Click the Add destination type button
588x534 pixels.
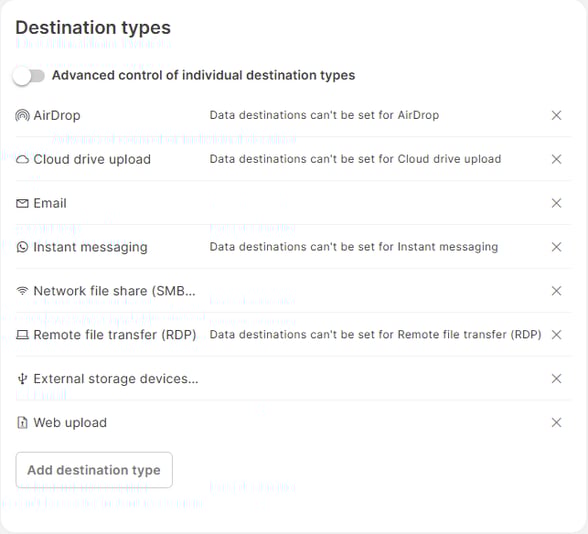point(94,470)
